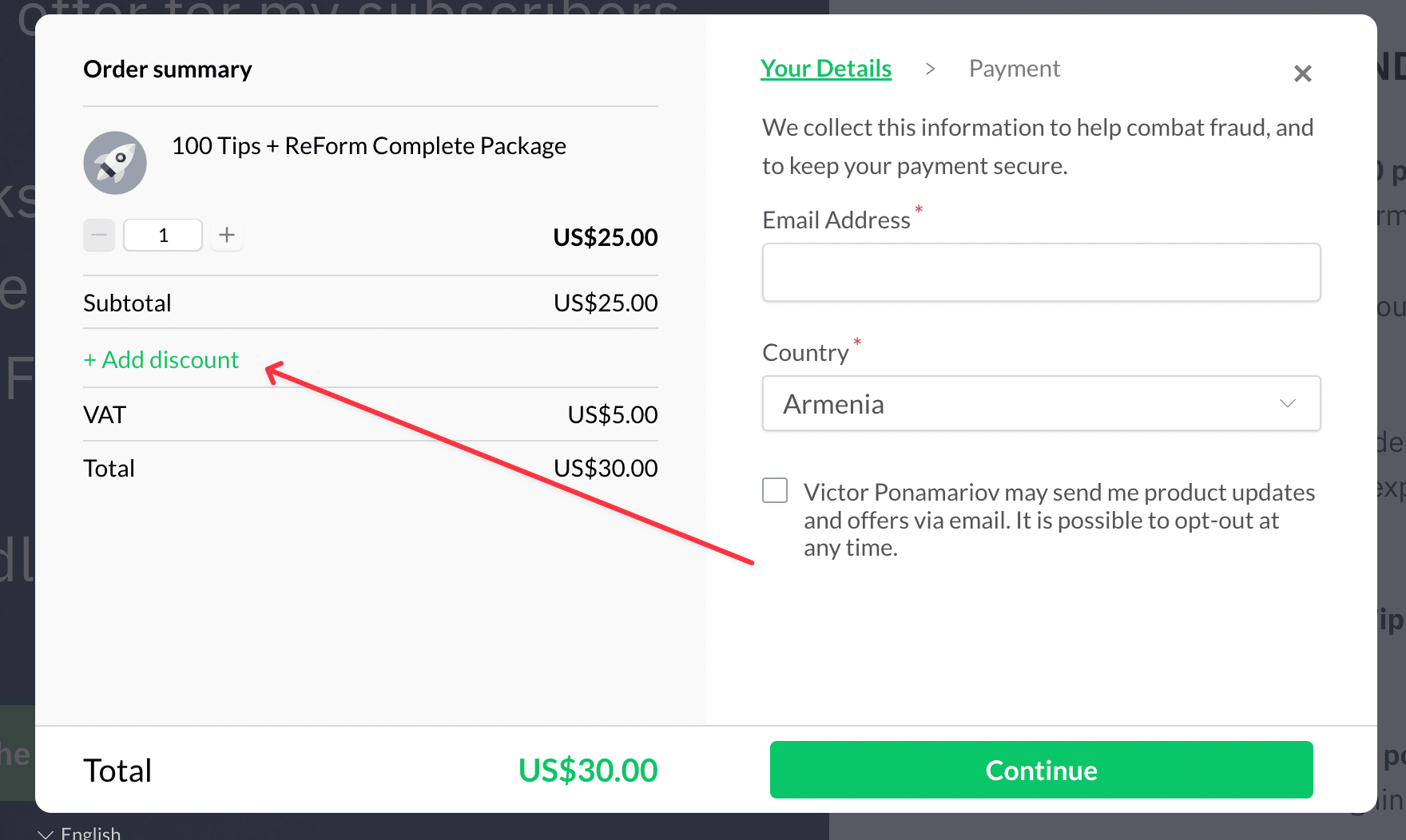The image size is (1406, 840).
Task: Click the Country dropdown chevron arrow
Action: click(x=1288, y=403)
